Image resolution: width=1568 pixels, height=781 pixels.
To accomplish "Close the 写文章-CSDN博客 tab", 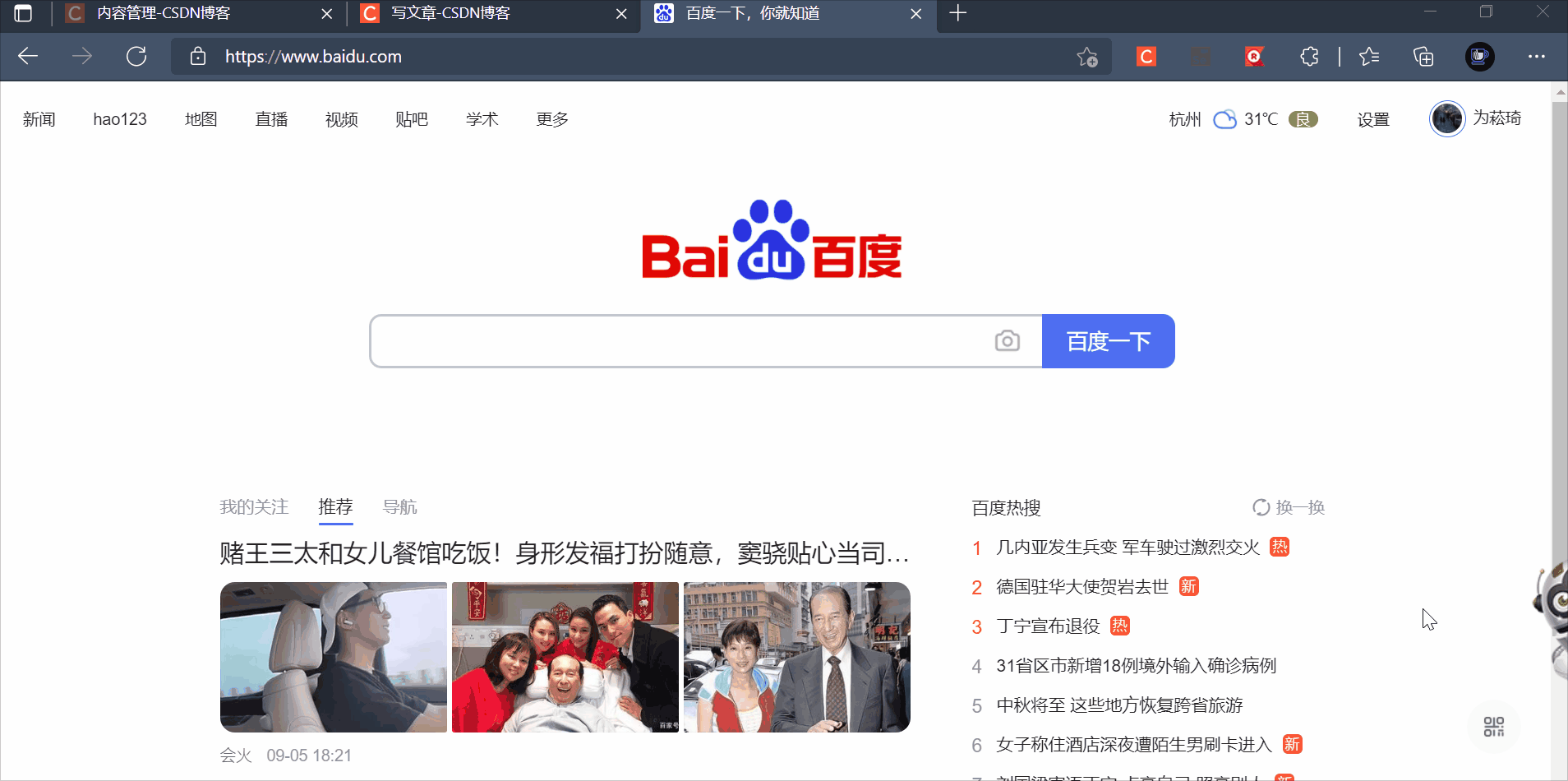I will [x=621, y=14].
